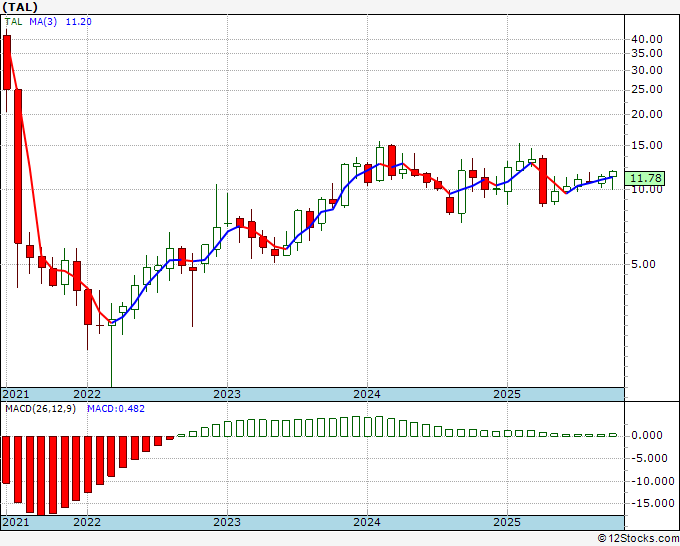Select 2024 on the price chart timeline
Viewport: 680px width, 546px height.
pyautogui.click(x=367, y=394)
